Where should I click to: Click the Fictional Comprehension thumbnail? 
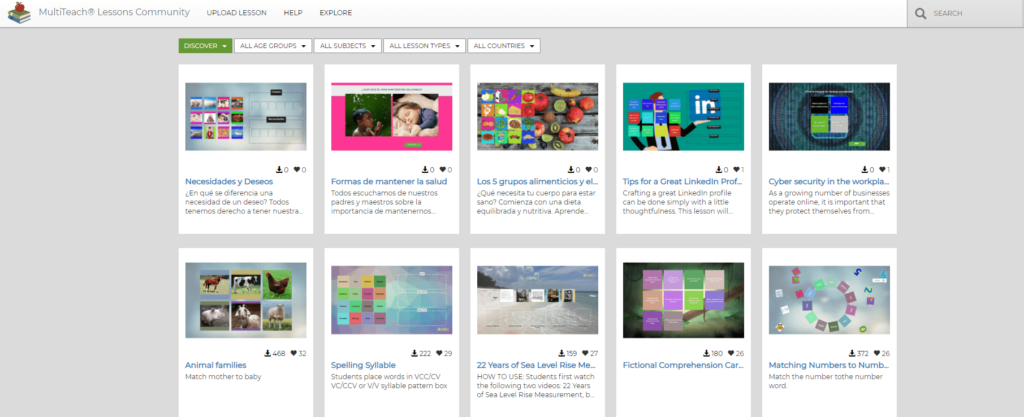[x=683, y=300]
